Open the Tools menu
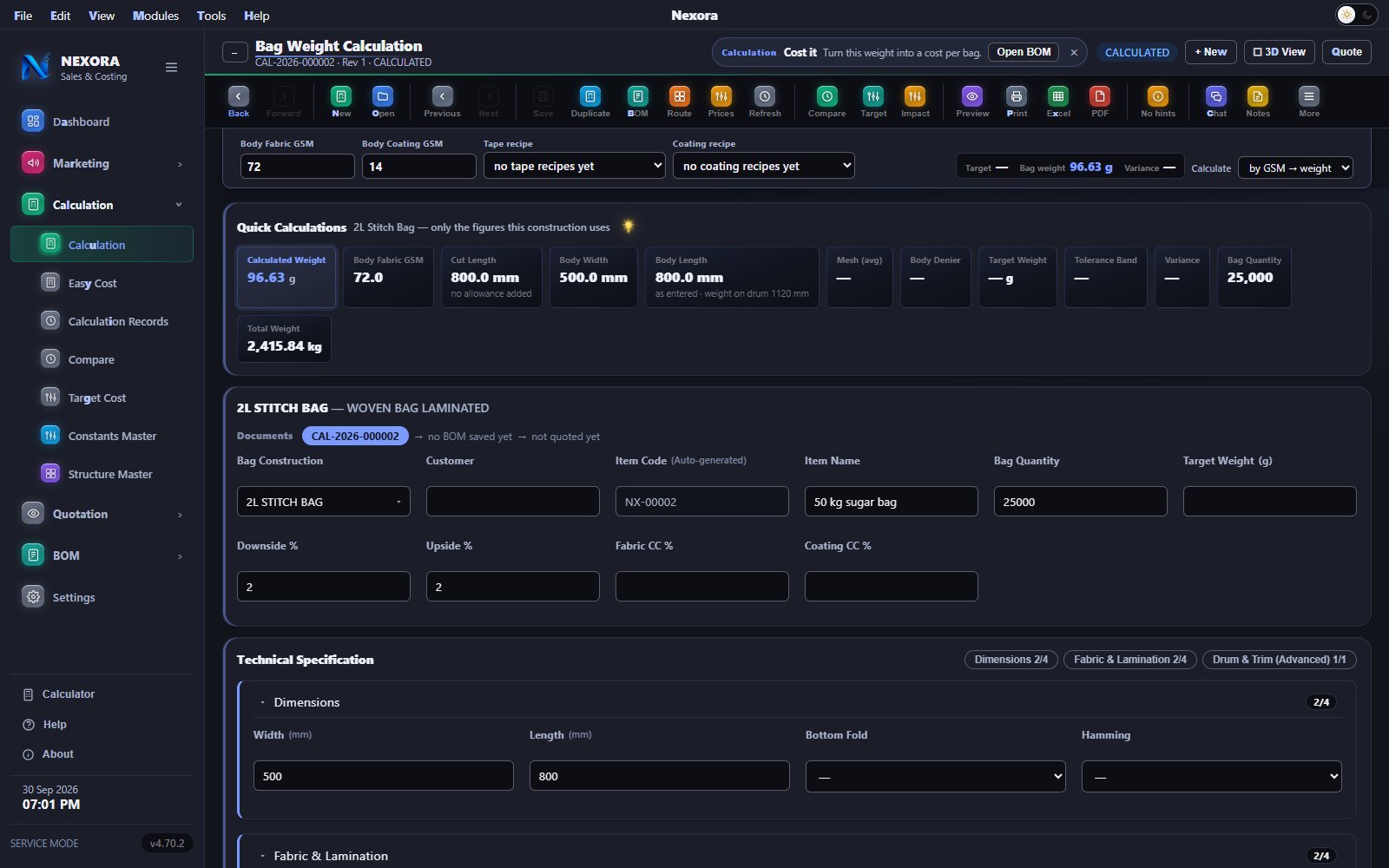1389x868 pixels. click(211, 16)
